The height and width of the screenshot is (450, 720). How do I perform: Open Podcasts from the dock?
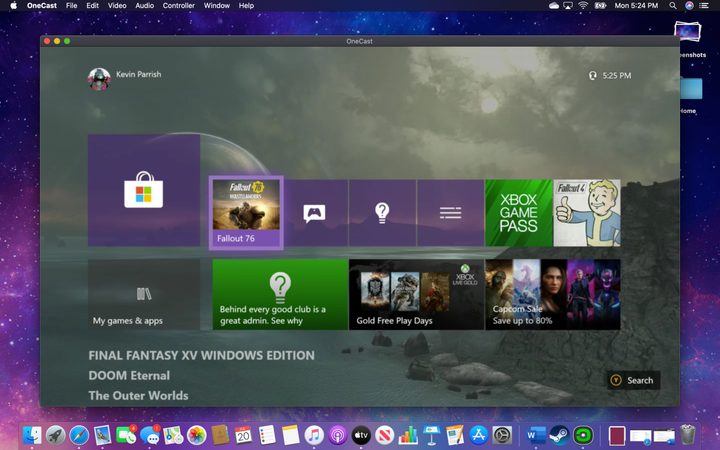pyautogui.click(x=338, y=434)
